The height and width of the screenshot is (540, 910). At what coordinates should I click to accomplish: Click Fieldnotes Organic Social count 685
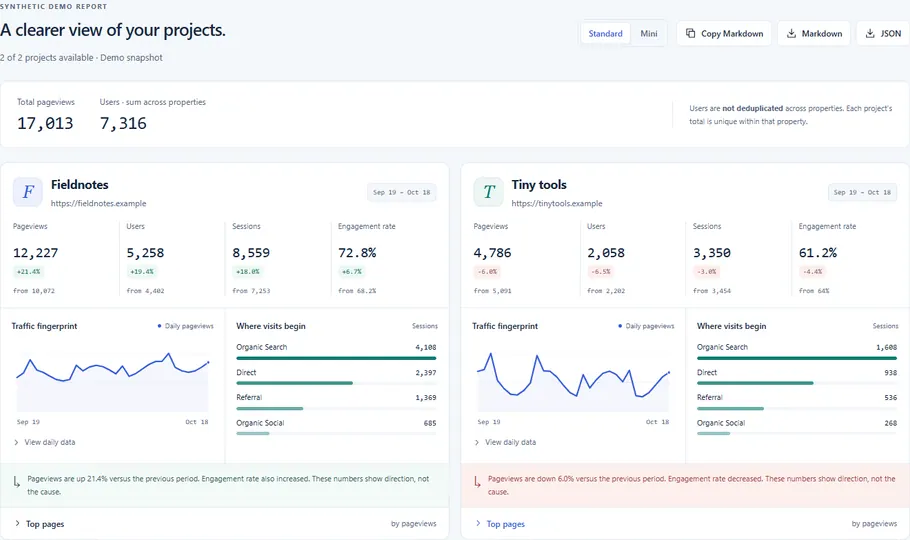[x=429, y=423]
